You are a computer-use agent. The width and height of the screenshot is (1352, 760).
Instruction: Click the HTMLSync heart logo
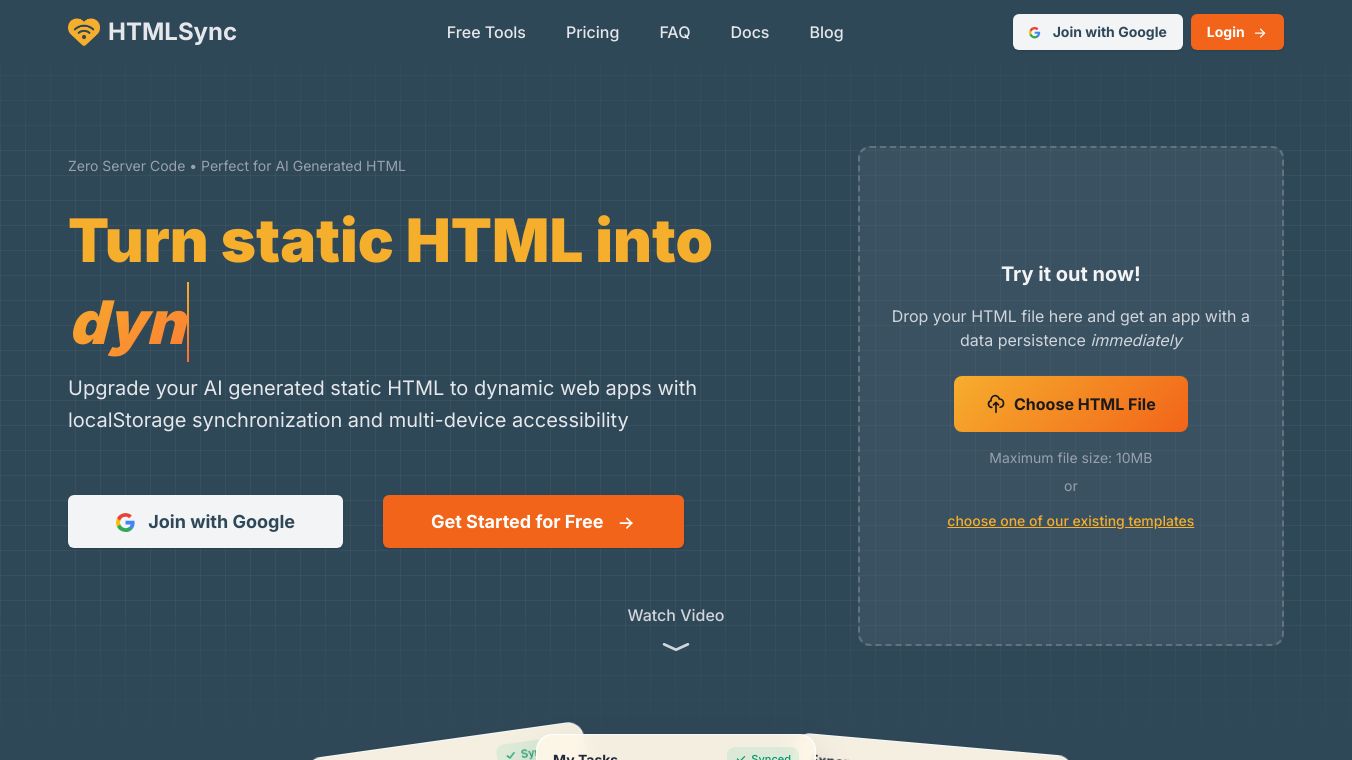84,32
